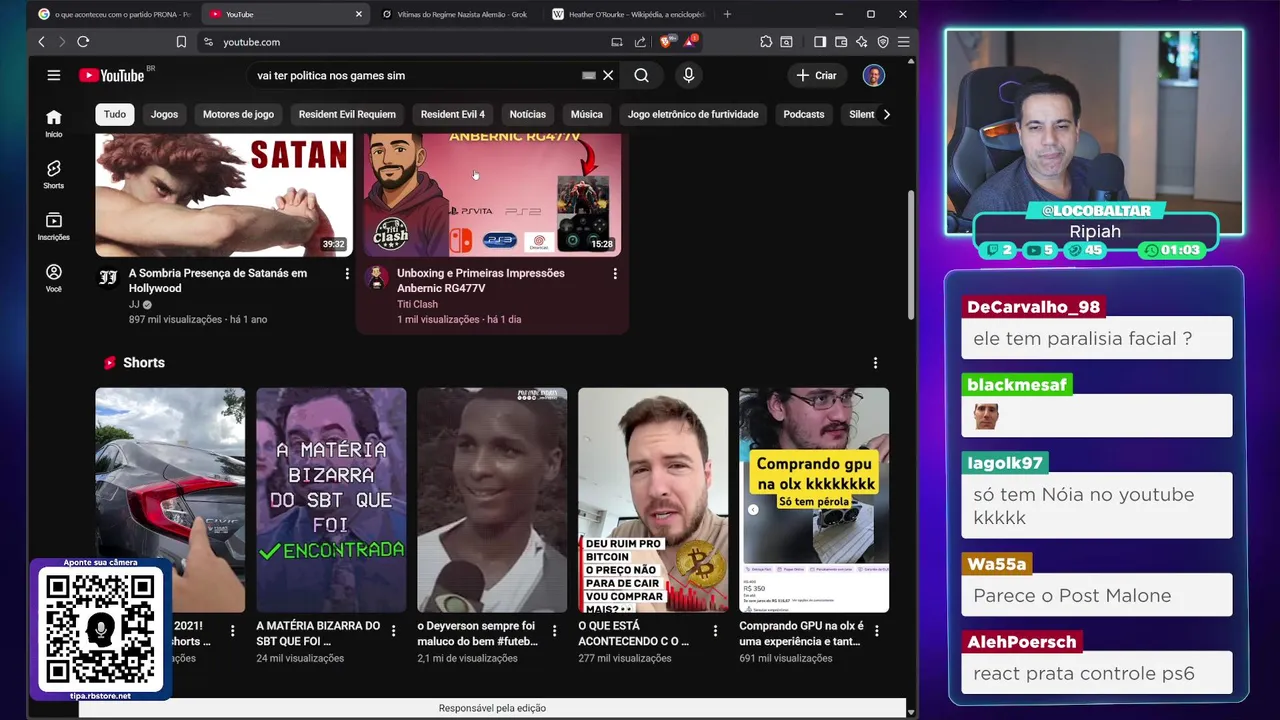This screenshot has width=1280, height=720.
Task: Switch to the Heather O'Rourke Wikipedia tab
Action: click(x=628, y=14)
